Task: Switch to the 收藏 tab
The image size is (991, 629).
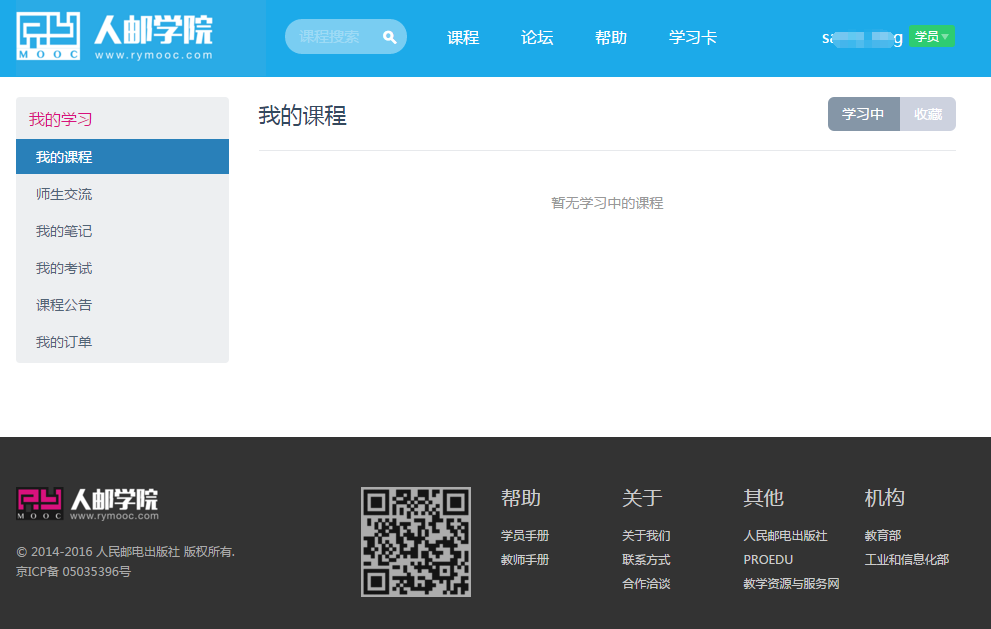Action: pos(927,113)
